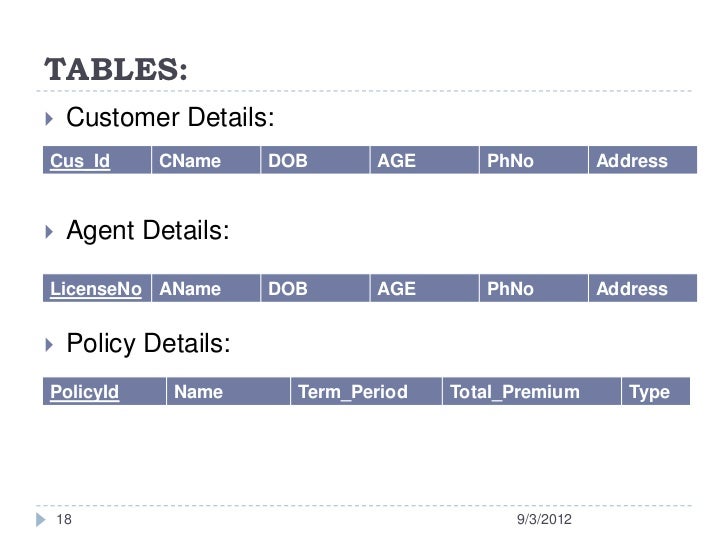Image resolution: width=728 pixels, height=546 pixels.
Task: Click the footer triangle next to page 18
Action: (41, 520)
